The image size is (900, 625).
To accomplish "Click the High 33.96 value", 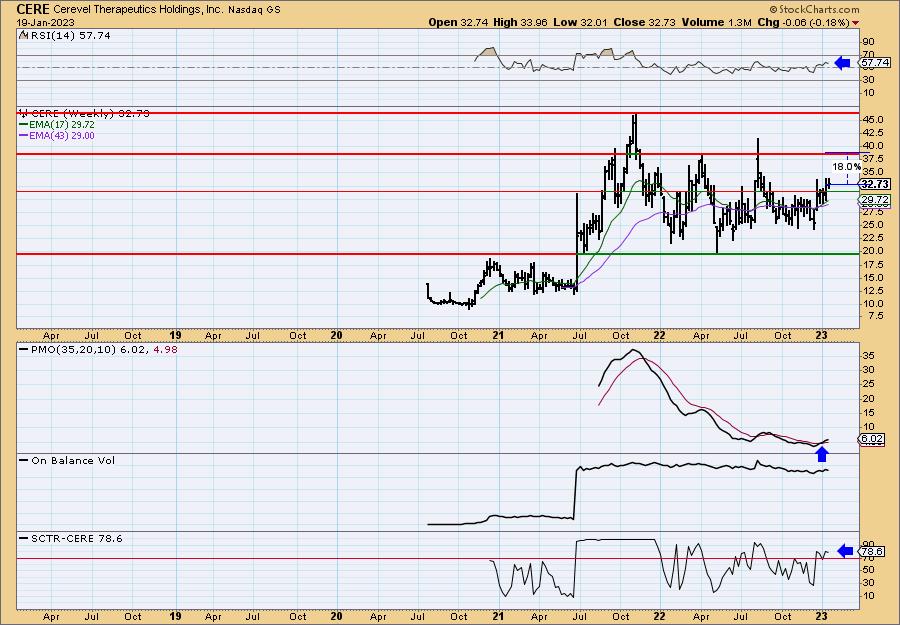I will (520, 22).
